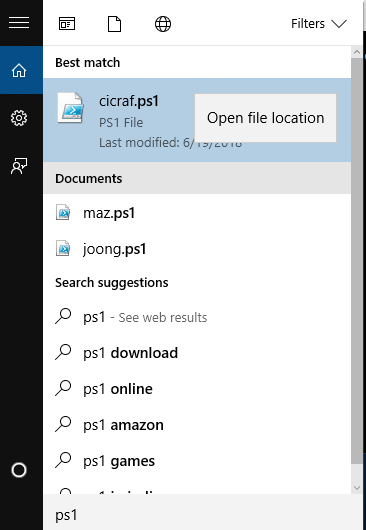Open the hamburger menu in the sidebar
Viewport: 366px width, 530px height.
point(19,23)
